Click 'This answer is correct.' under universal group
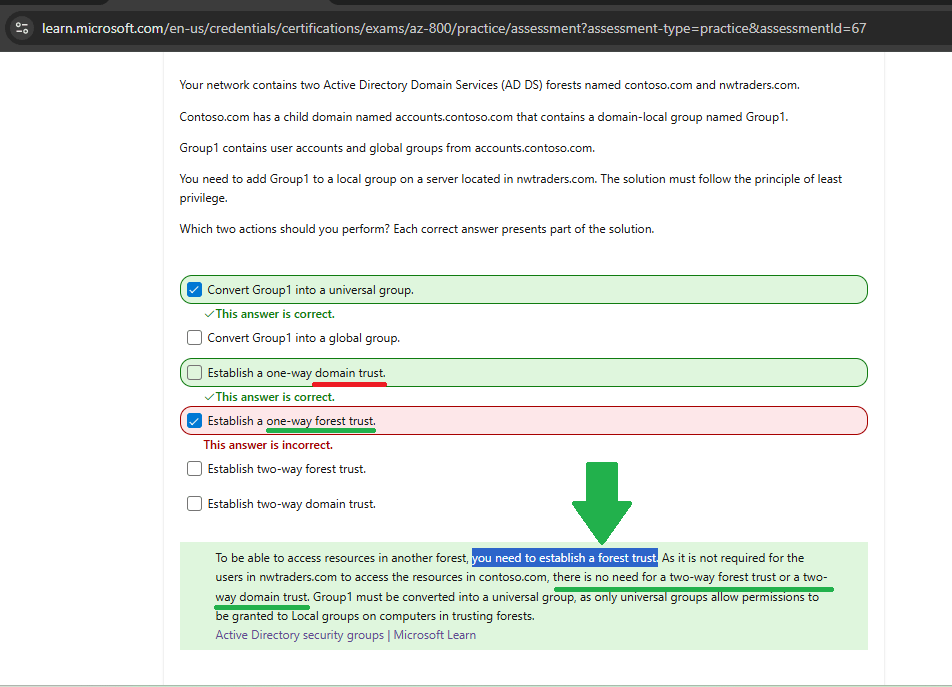 pos(270,314)
